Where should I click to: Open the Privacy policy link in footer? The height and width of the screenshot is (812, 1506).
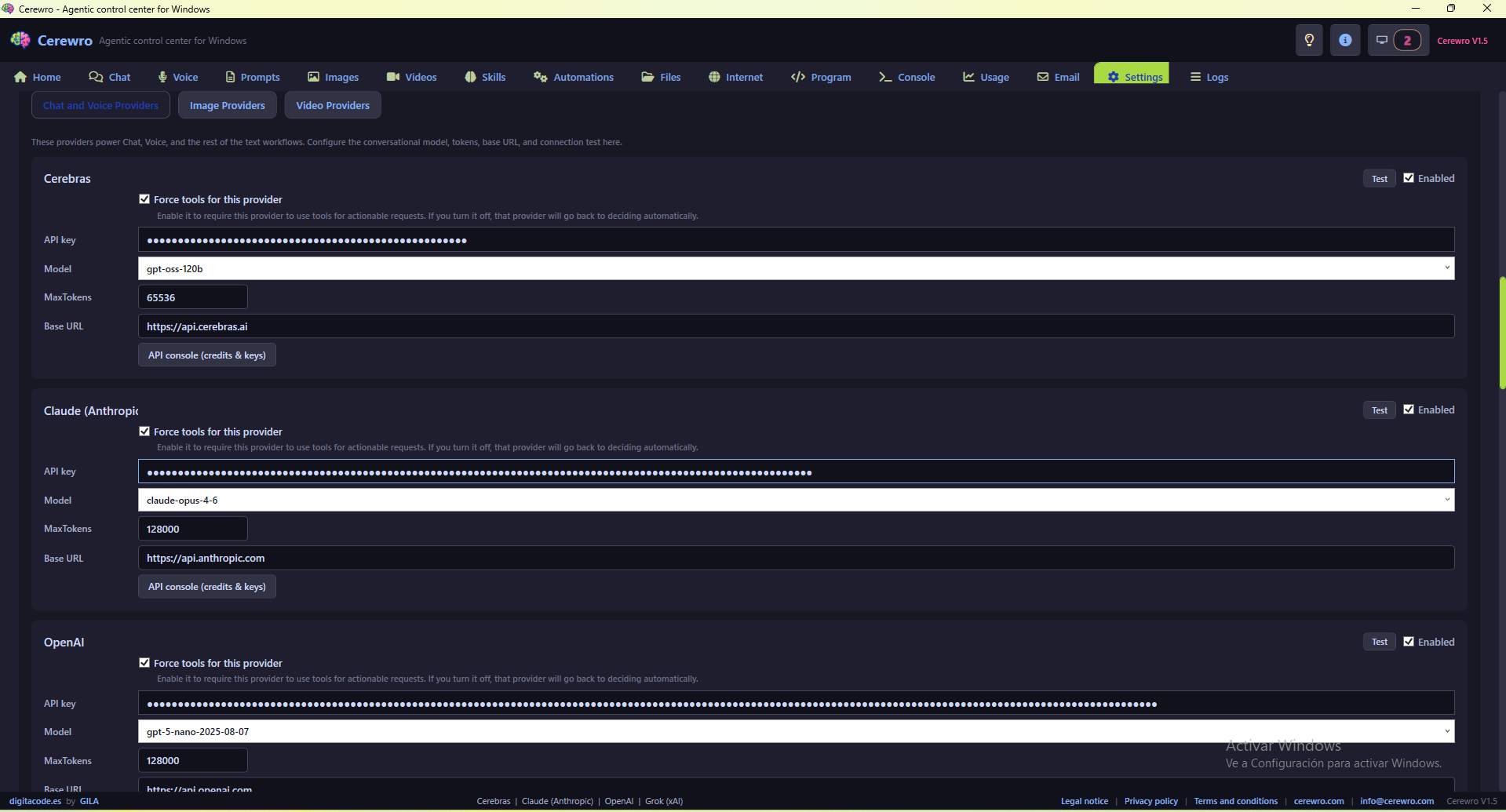pos(1150,801)
